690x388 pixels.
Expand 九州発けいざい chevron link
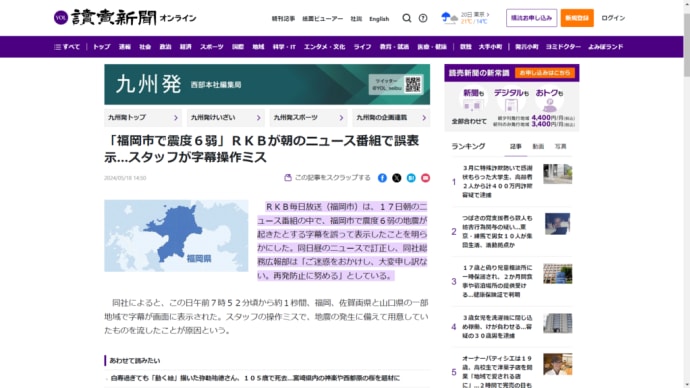226,117
